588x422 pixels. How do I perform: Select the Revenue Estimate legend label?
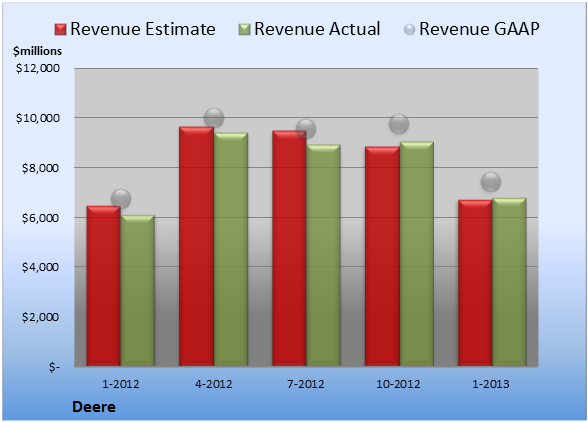coord(143,29)
